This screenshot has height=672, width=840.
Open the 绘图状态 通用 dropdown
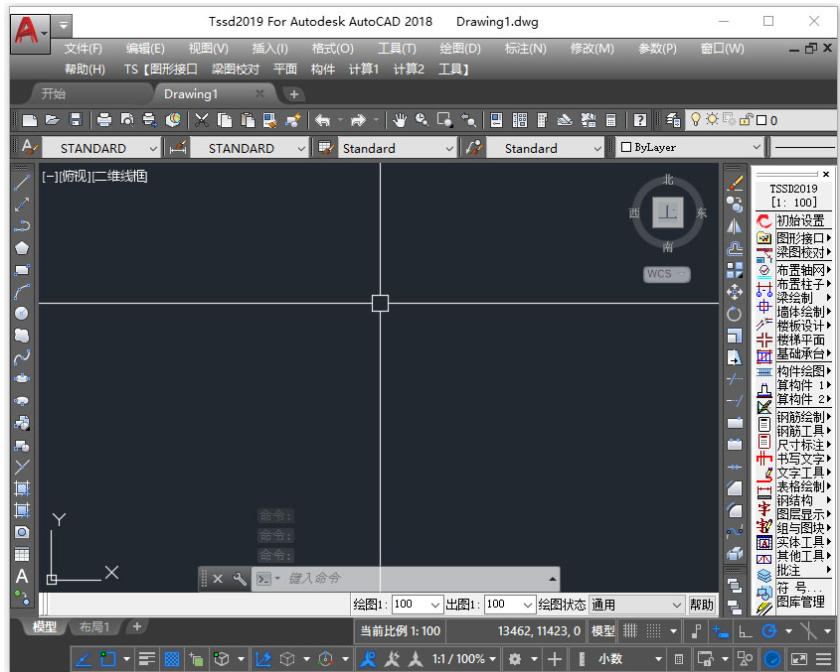(x=675, y=605)
